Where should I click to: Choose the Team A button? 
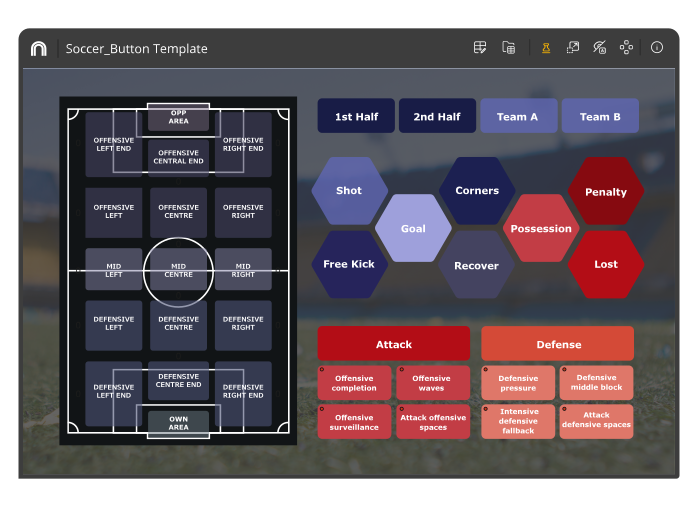[x=519, y=116]
